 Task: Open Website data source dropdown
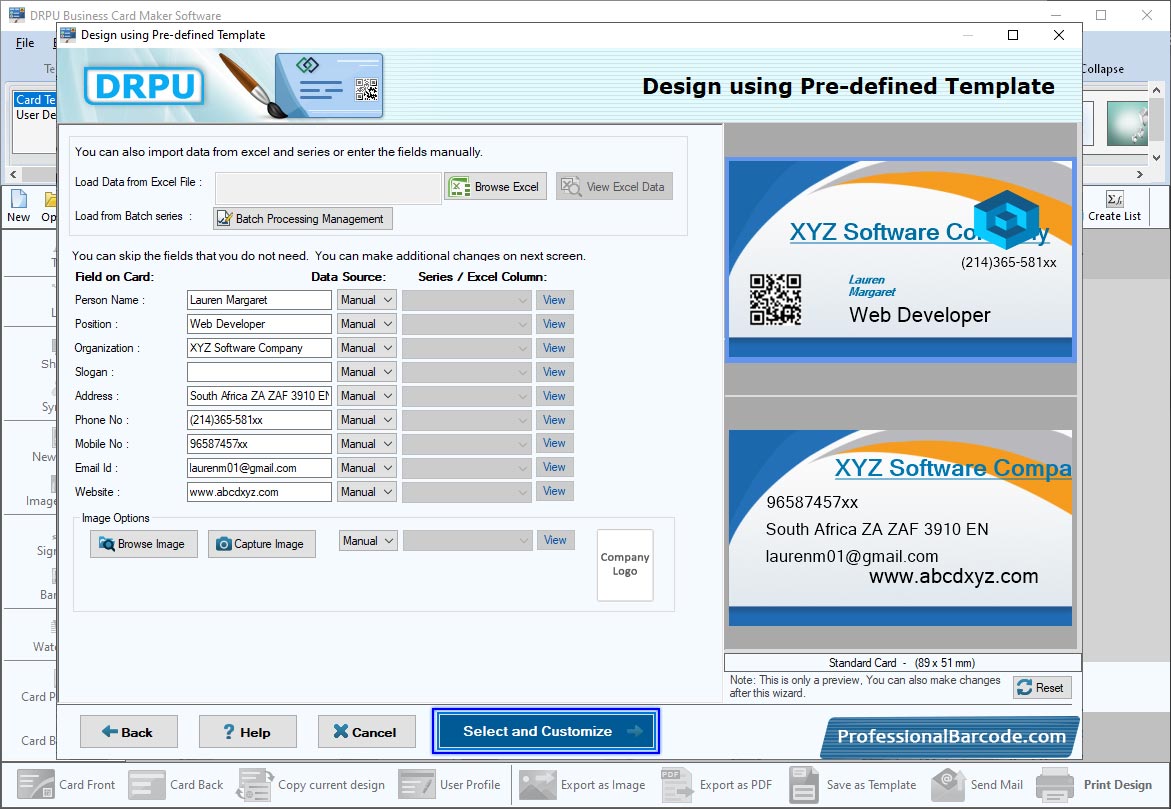[x=367, y=492]
